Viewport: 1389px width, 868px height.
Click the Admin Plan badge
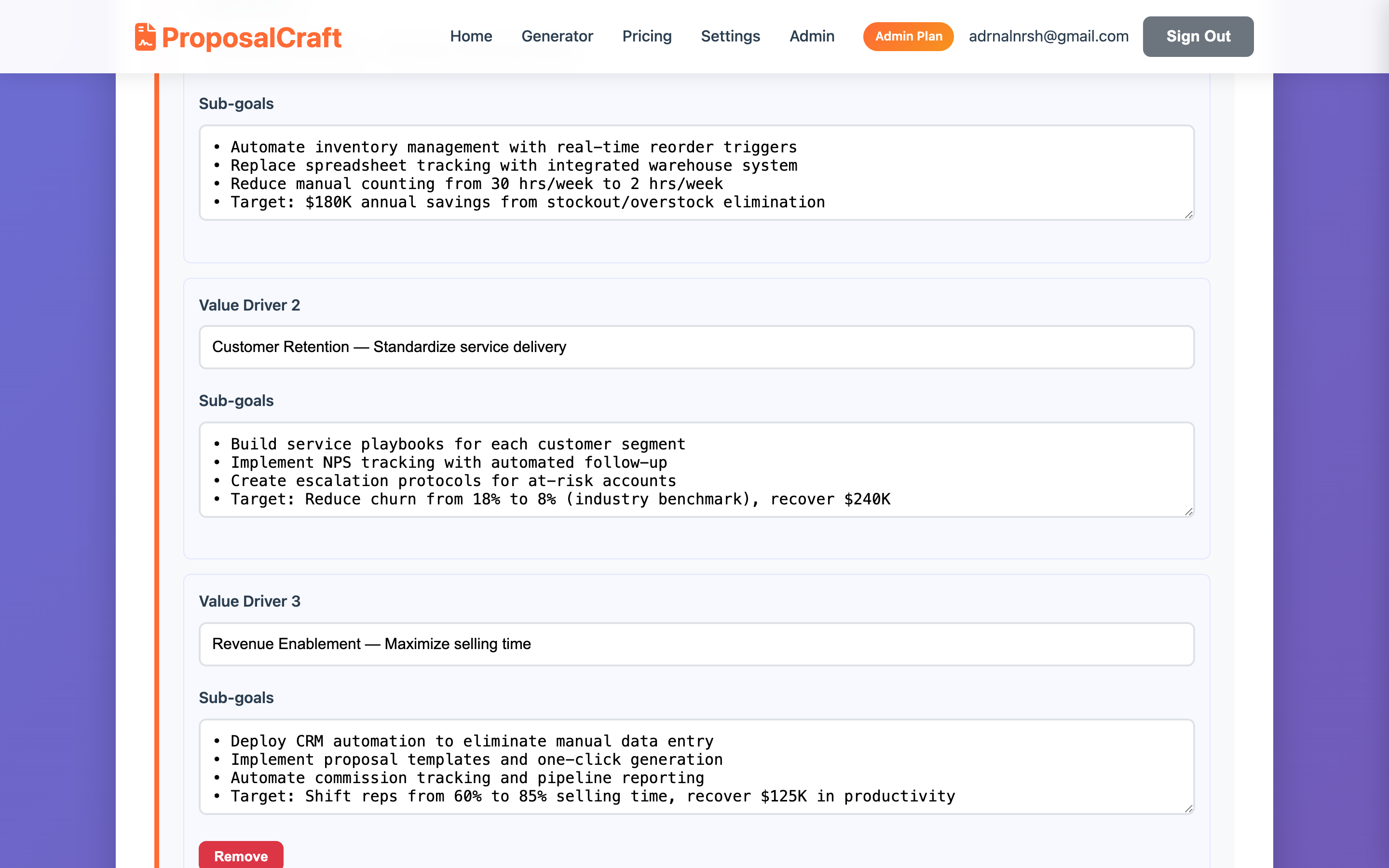(x=908, y=36)
